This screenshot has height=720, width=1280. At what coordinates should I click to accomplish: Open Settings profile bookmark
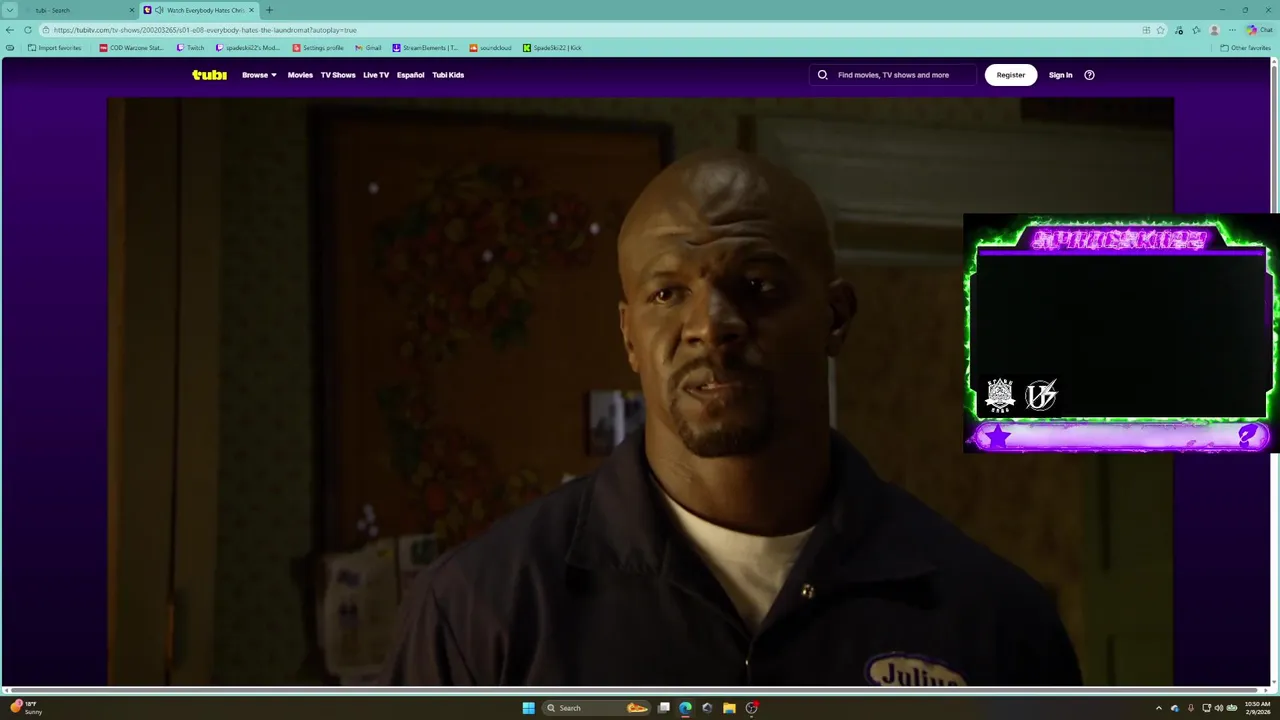pyautogui.click(x=318, y=48)
